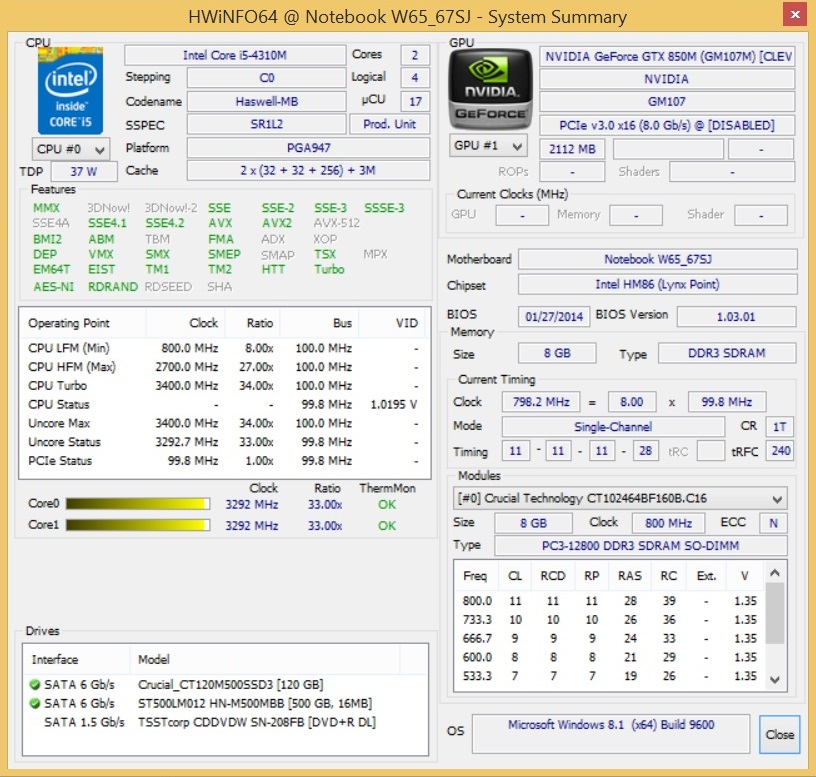Click the OS field Microsoft Windows 8.1

point(611,734)
